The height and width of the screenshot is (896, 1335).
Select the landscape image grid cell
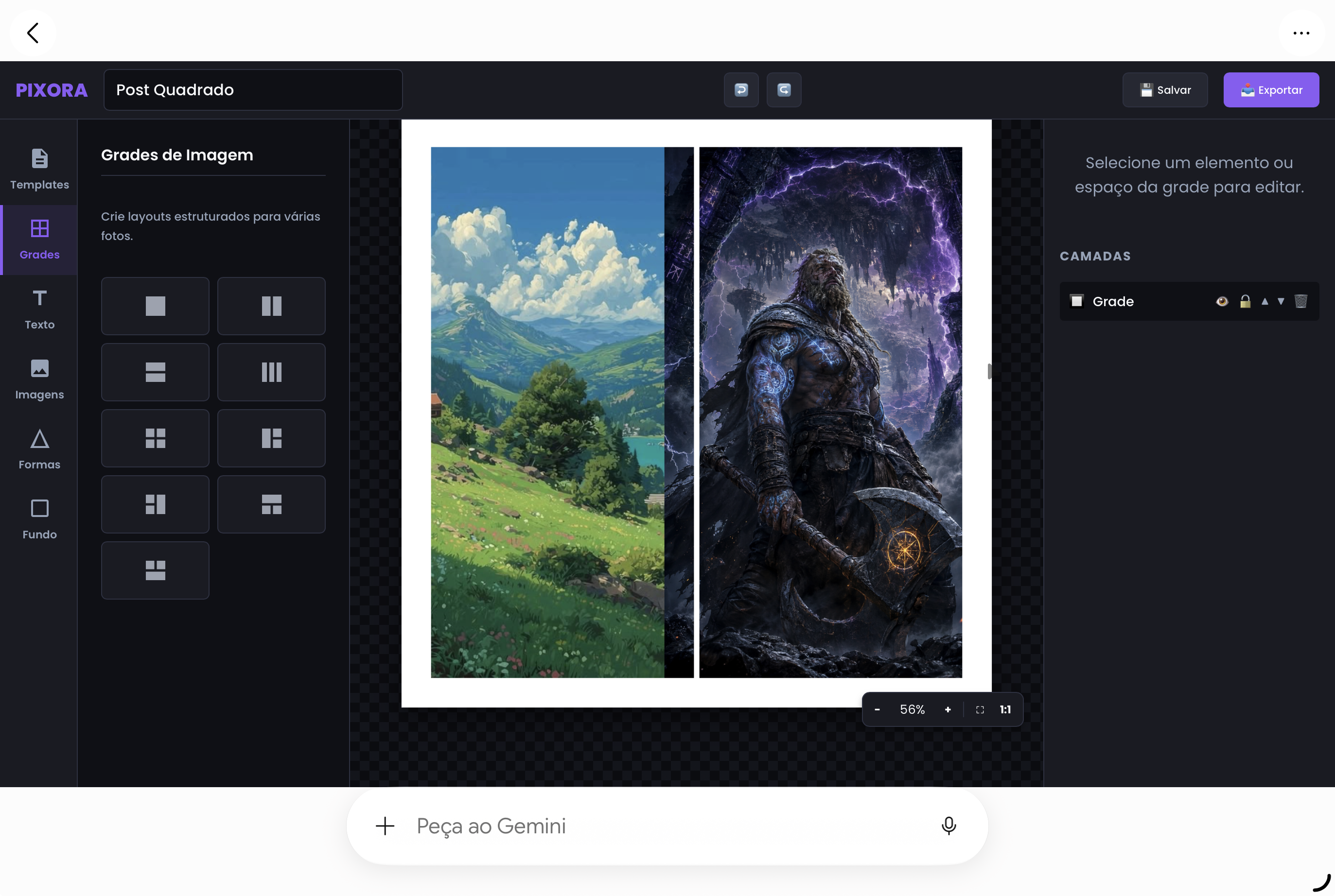(562, 412)
